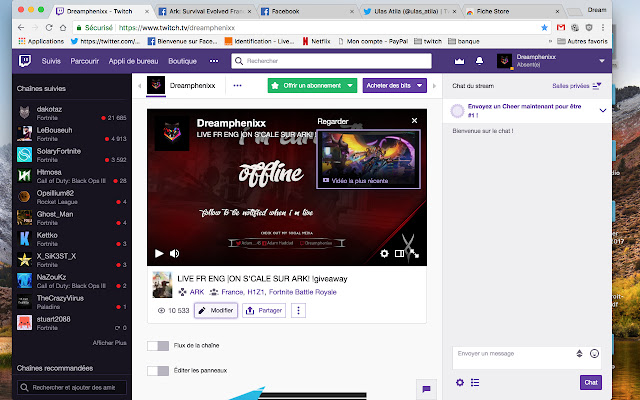Open the emote picker smiley

594,353
